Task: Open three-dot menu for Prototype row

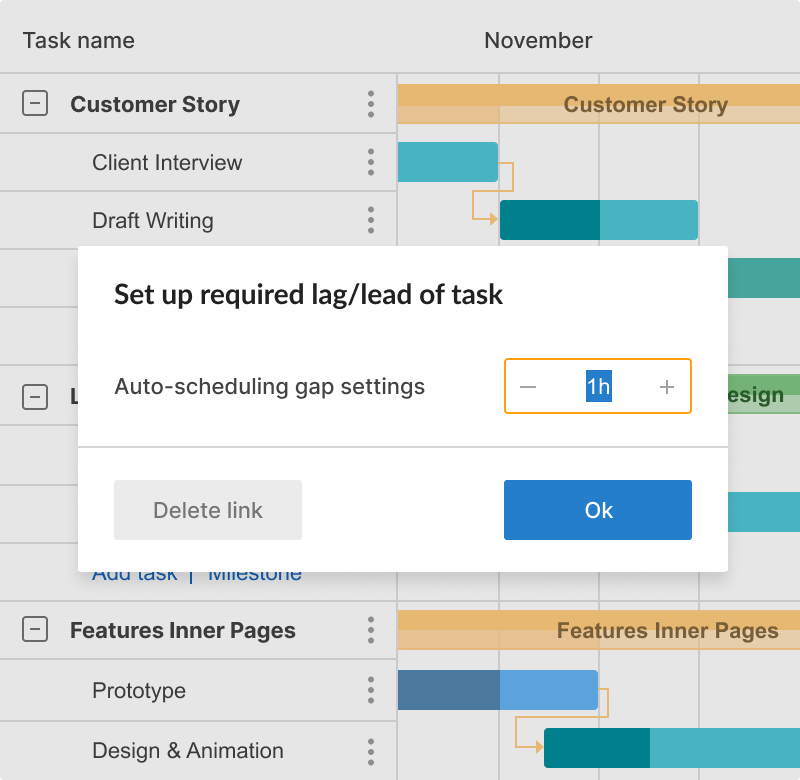Action: pyautogui.click(x=371, y=690)
